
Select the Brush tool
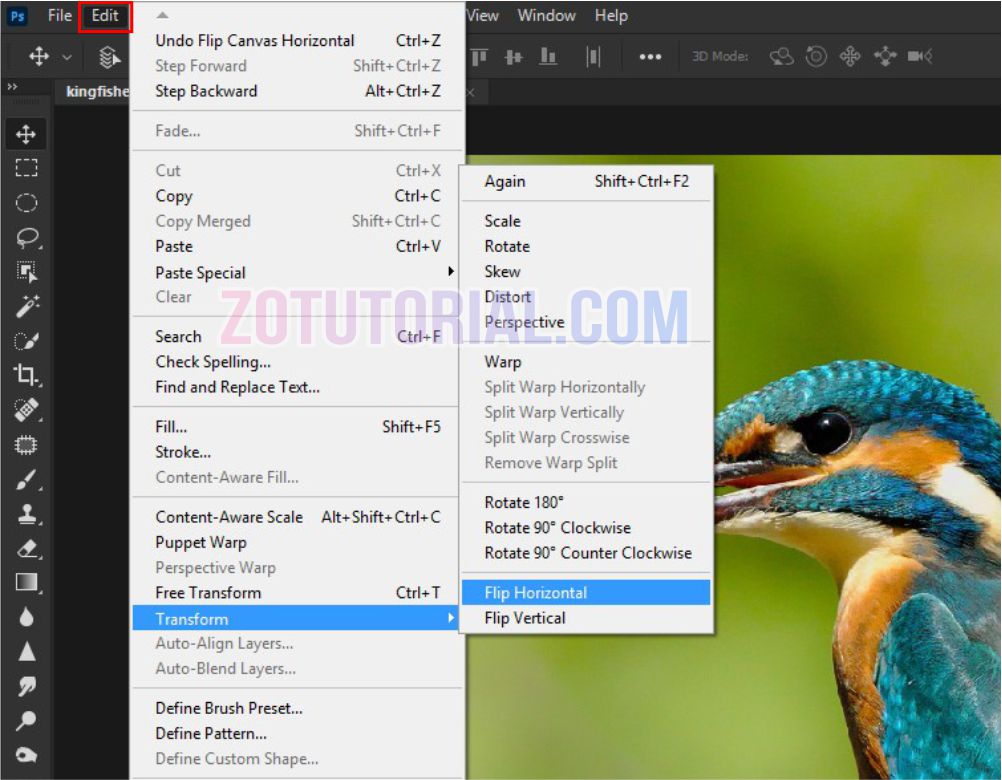coord(27,479)
